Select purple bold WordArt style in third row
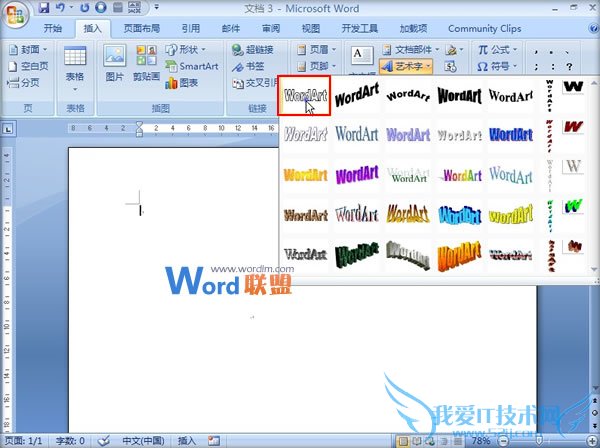600x448 pixels. click(x=357, y=175)
